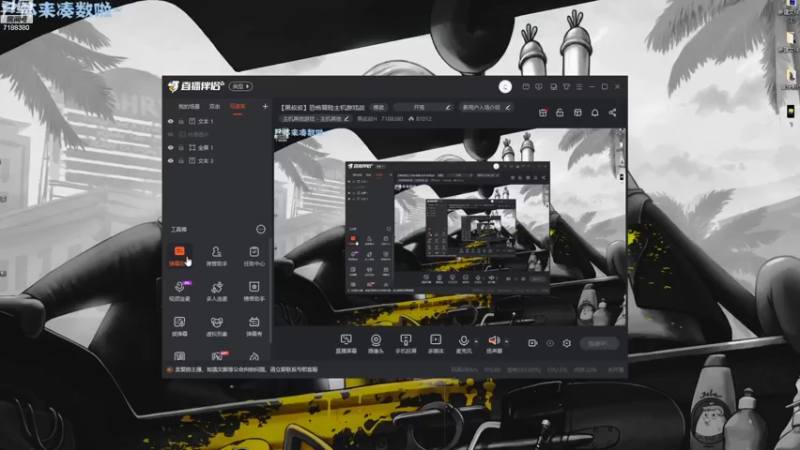Screen dimensions: 800x450
Task: Open the 榜单助手 tool
Action: point(254,291)
